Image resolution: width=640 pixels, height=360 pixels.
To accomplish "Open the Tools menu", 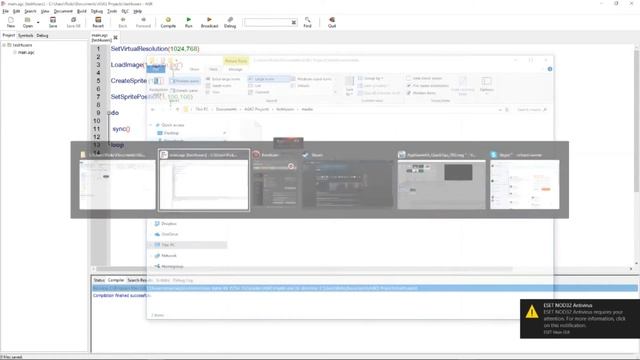I will click(x=112, y=11).
